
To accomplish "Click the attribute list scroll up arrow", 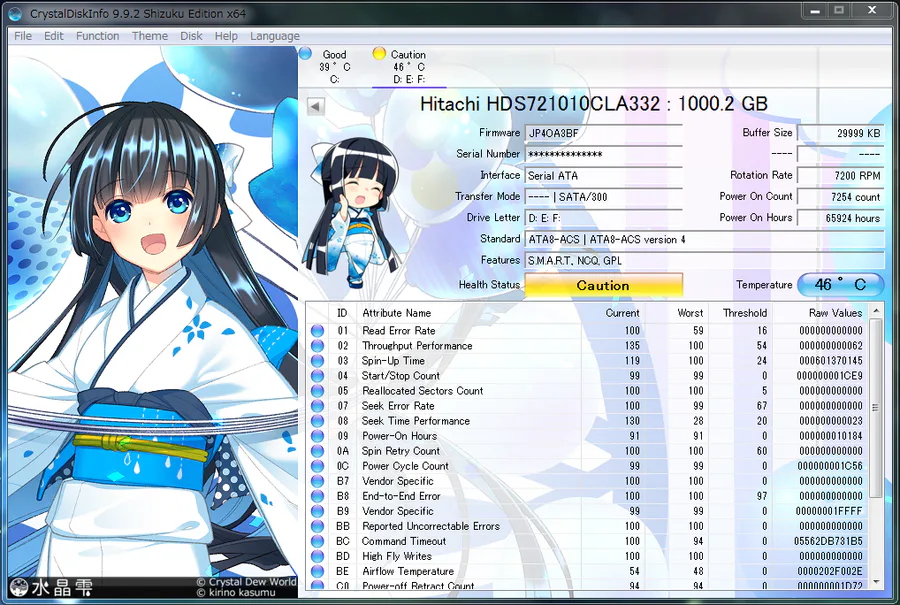I will pos(876,311).
